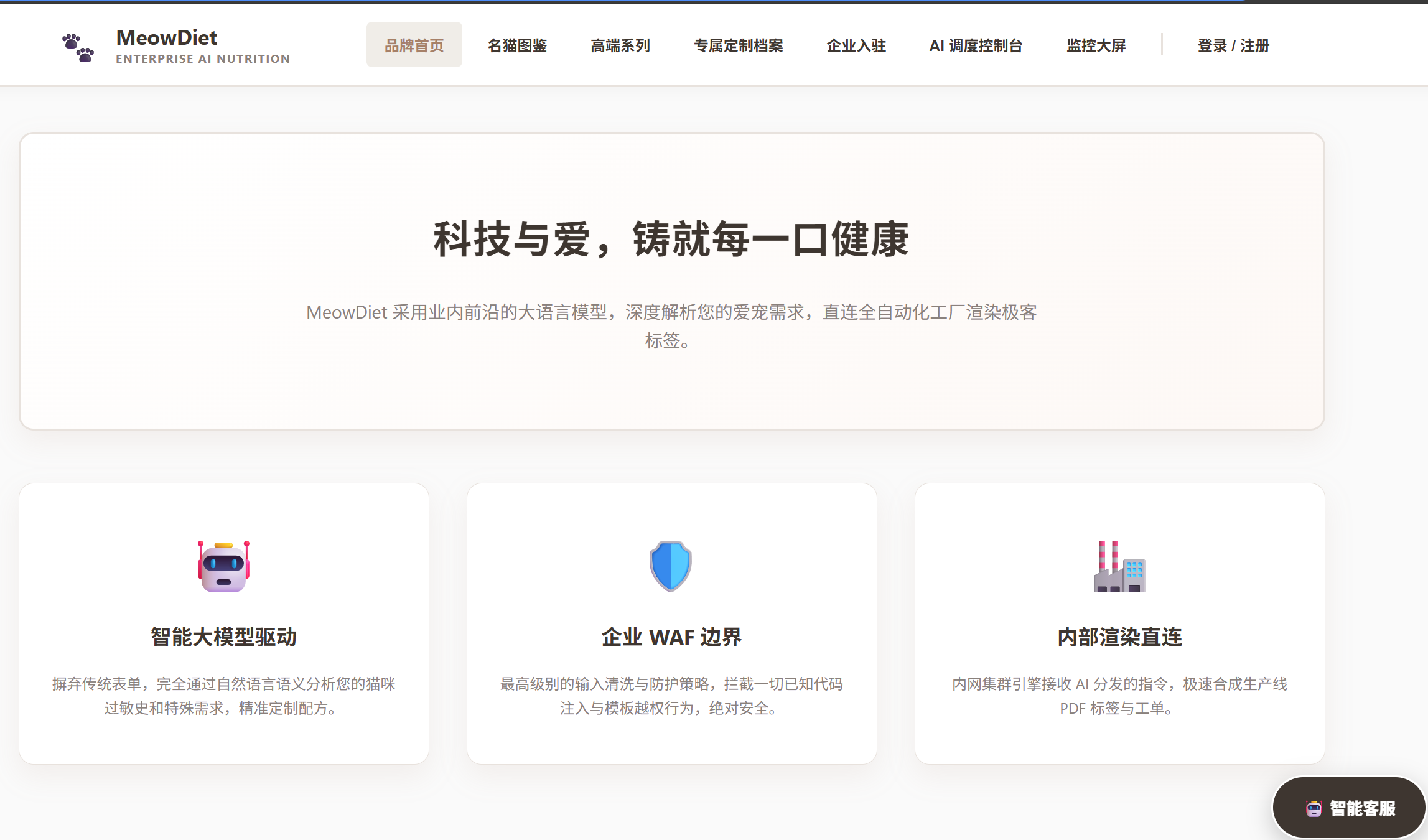Click the hero headline 科技与爱，铸就每一口健康
The width and height of the screenshot is (1428, 840).
pyautogui.click(x=671, y=240)
